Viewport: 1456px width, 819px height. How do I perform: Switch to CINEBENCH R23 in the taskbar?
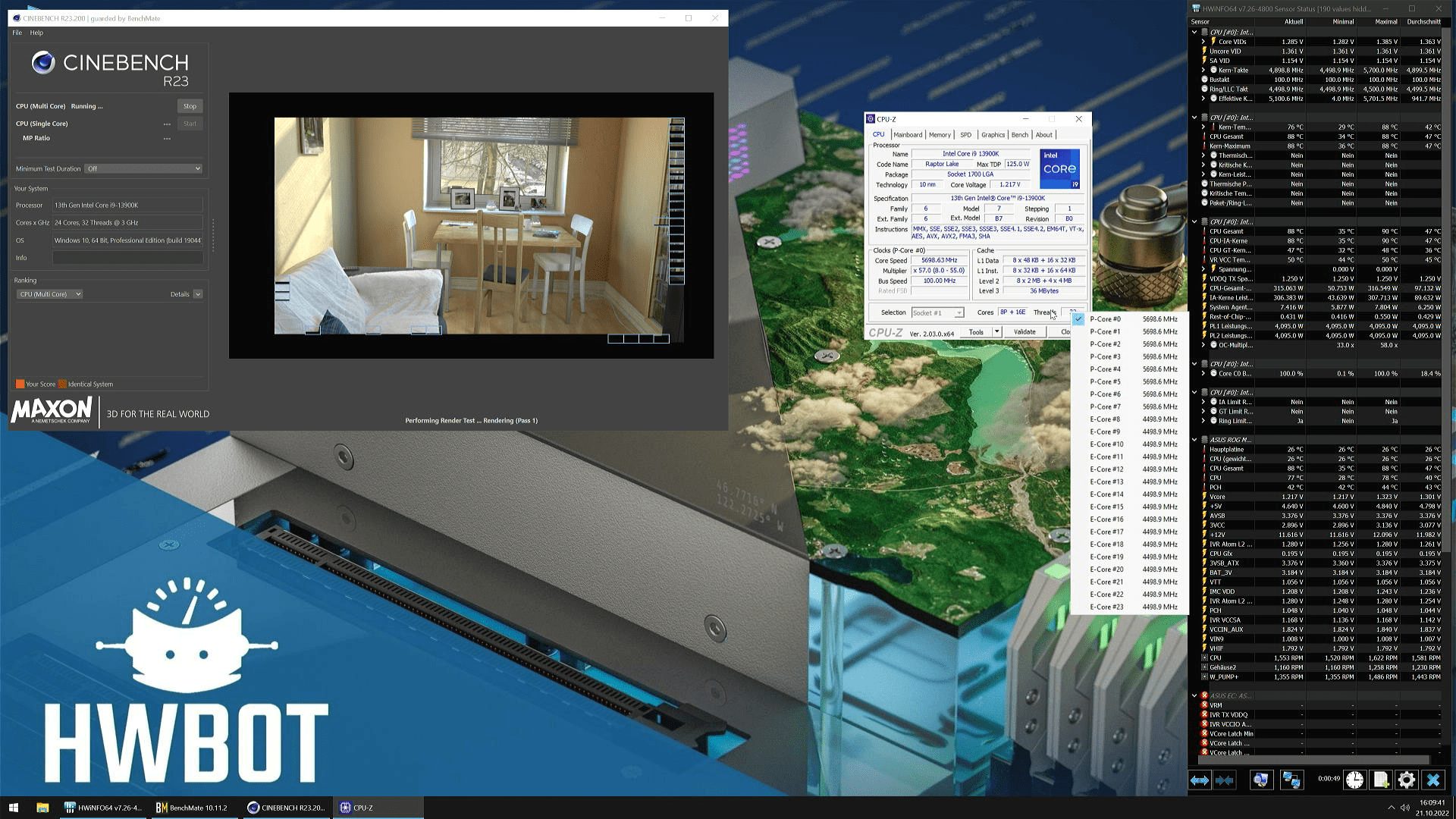coord(287,808)
